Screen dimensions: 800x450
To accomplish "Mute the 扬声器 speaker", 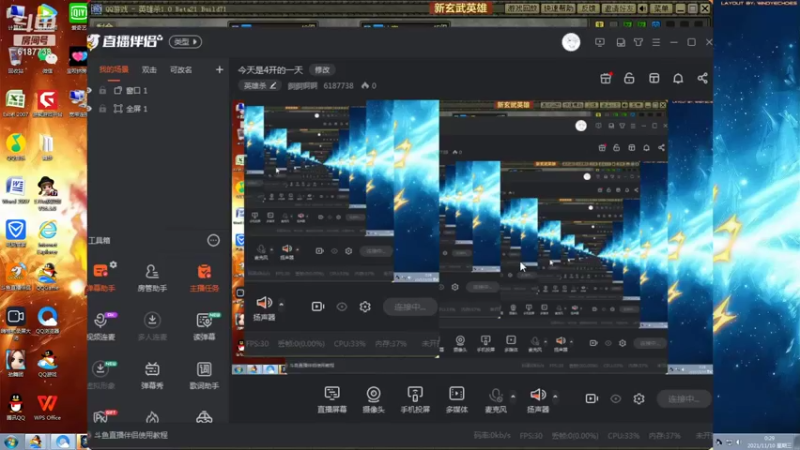I will (538, 399).
